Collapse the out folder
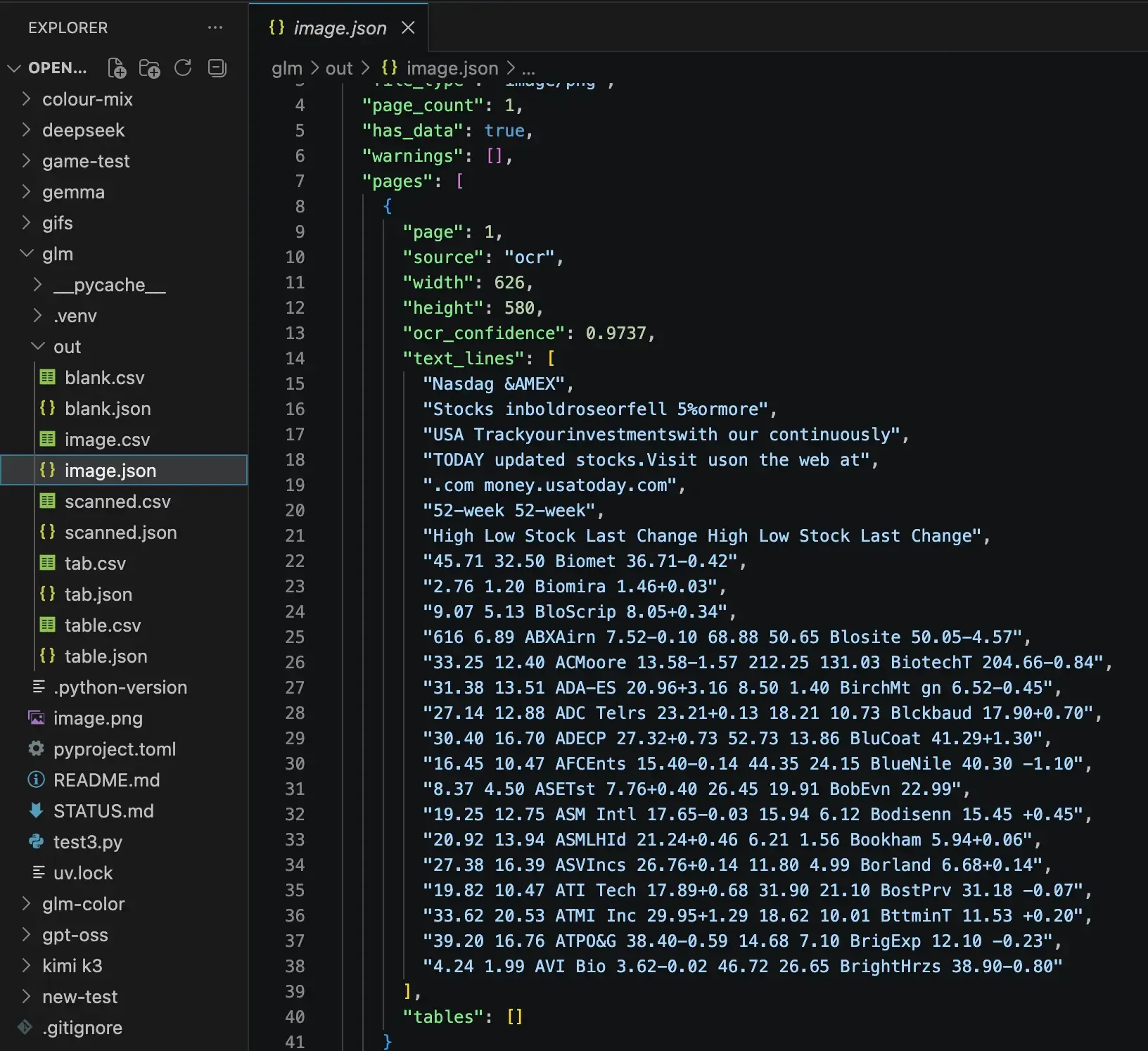This screenshot has width=1148, height=1051. pyautogui.click(x=38, y=347)
